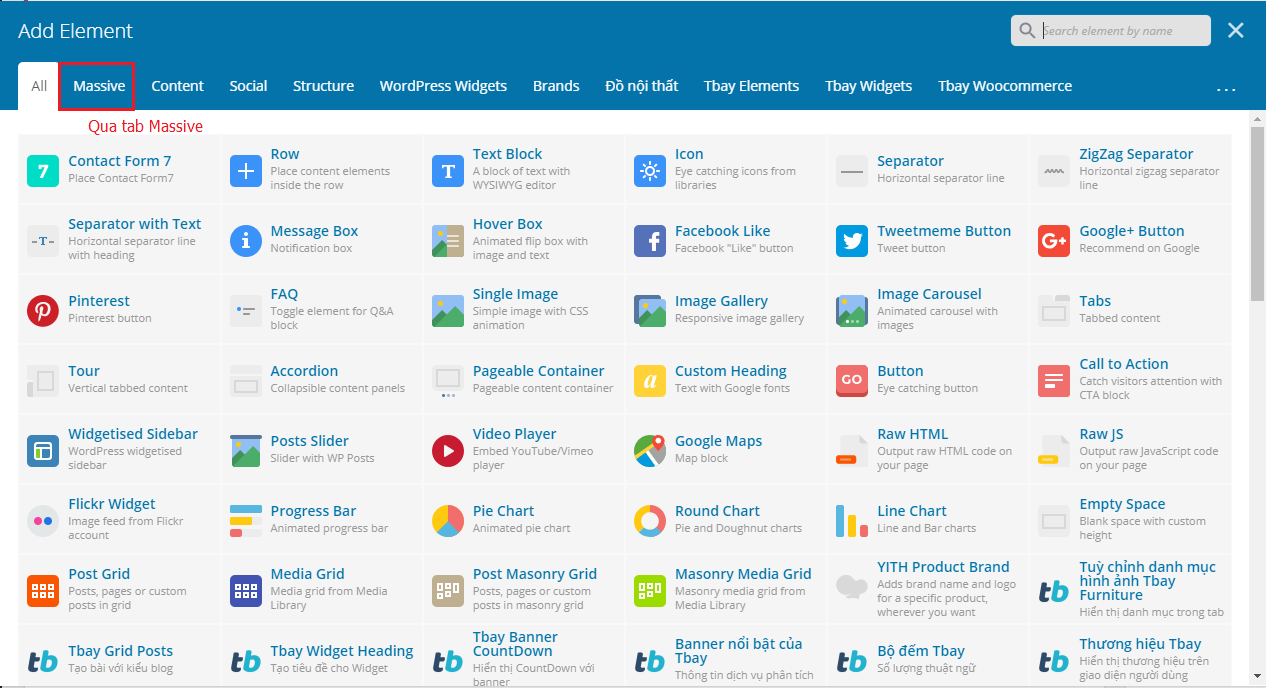Choose the Image Carousel icon
Image resolution: width=1266 pixels, height=688 pixels.
pos(852,311)
